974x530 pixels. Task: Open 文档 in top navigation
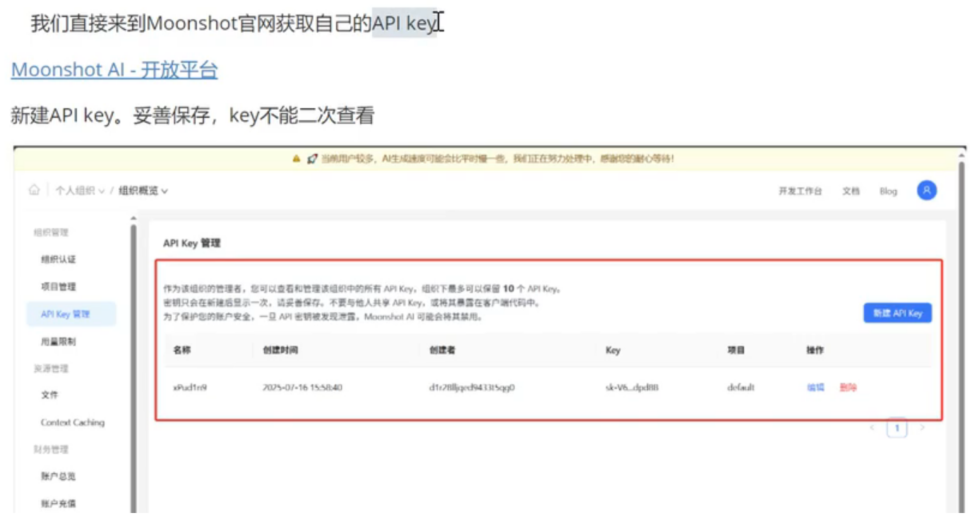851,191
